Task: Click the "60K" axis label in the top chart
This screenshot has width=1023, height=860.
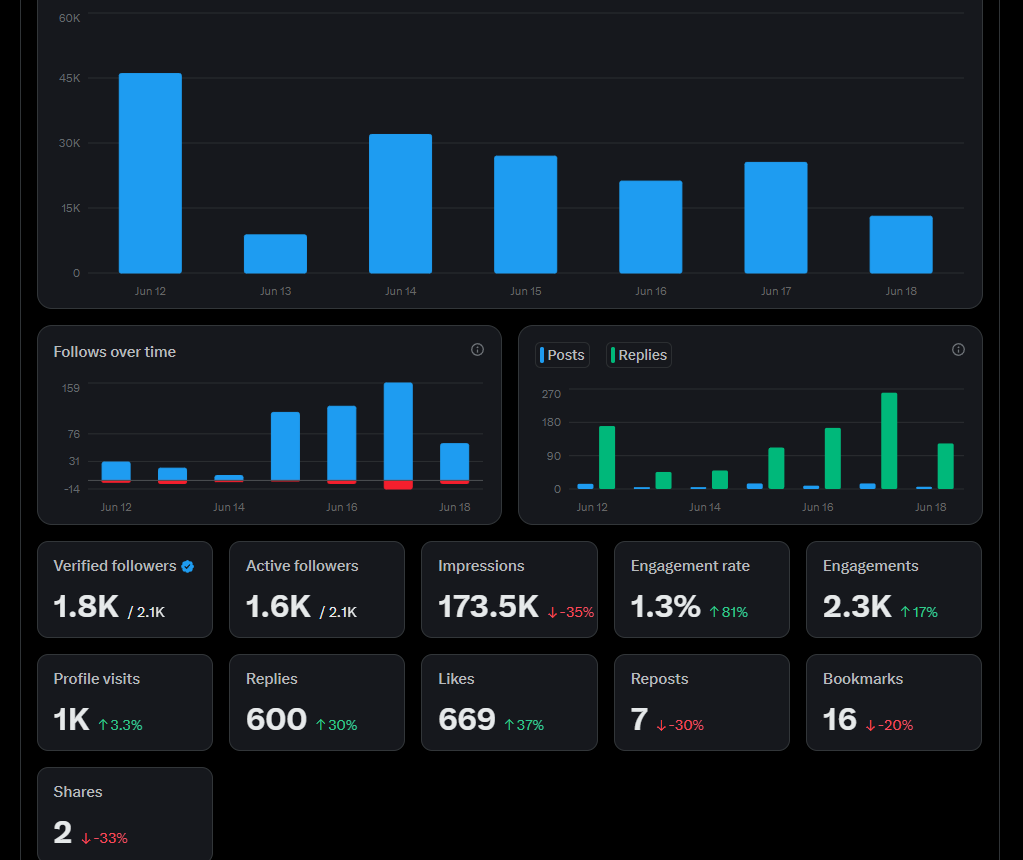Action: 69,18
